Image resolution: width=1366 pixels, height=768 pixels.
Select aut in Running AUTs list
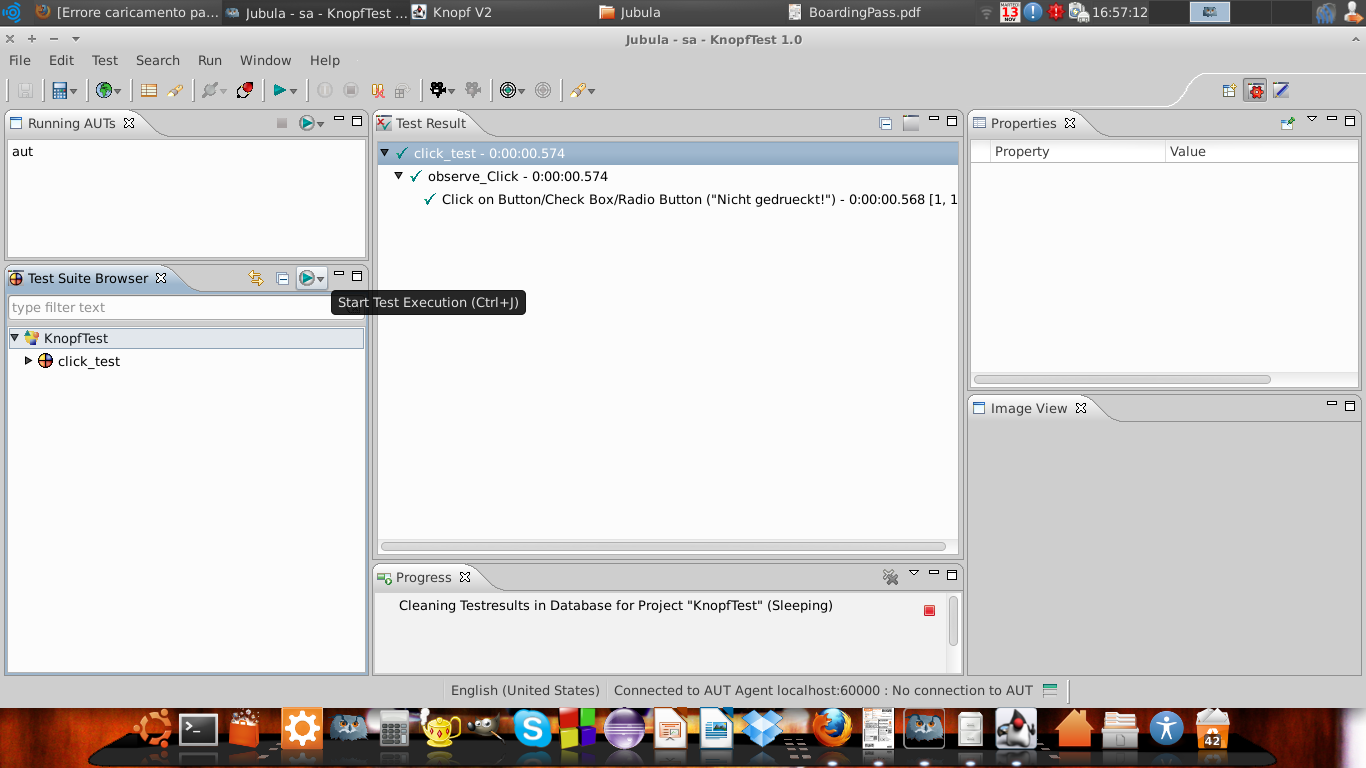(x=23, y=151)
